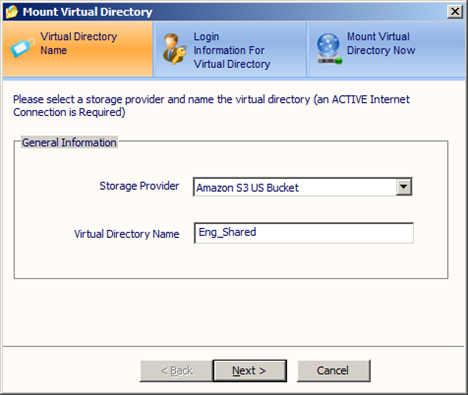Click the Cancel button

[333, 370]
